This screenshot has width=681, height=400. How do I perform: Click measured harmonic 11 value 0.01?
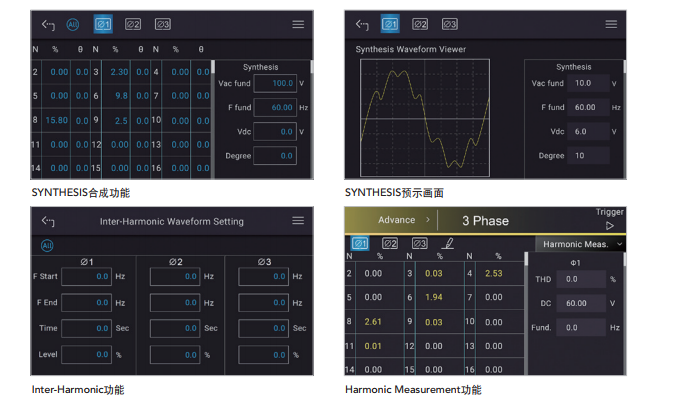pos(373,346)
